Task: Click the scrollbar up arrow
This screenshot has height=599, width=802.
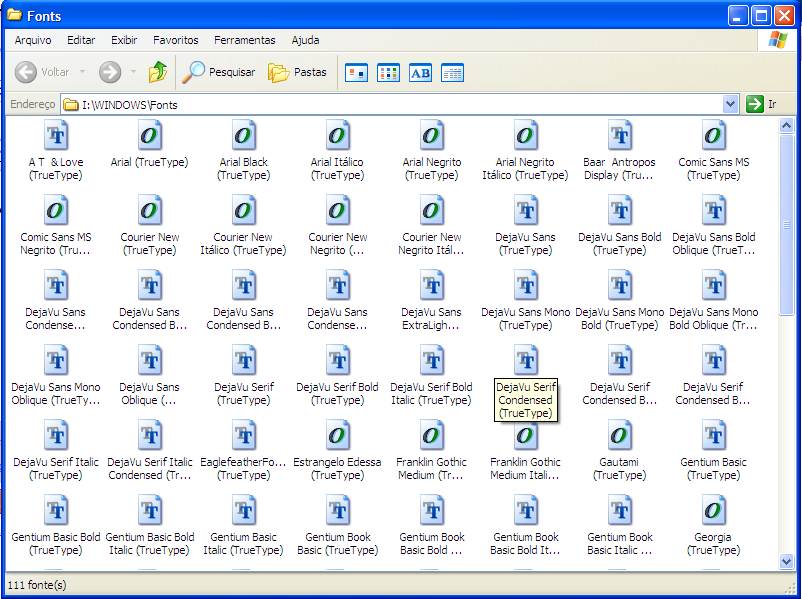Action: pyautogui.click(x=786, y=125)
